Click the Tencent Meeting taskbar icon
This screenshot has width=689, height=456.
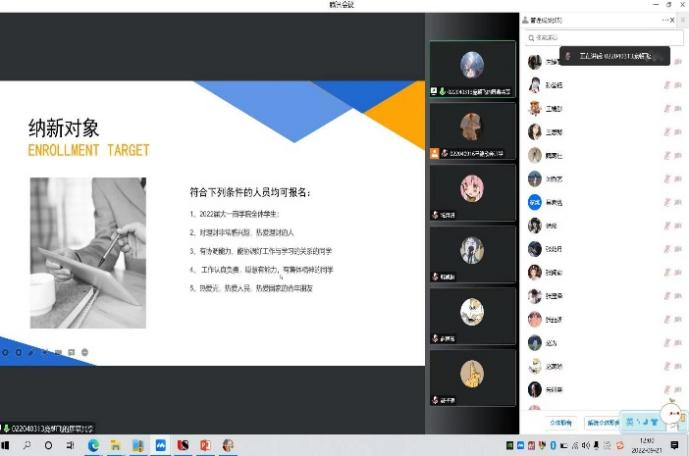pos(160,445)
